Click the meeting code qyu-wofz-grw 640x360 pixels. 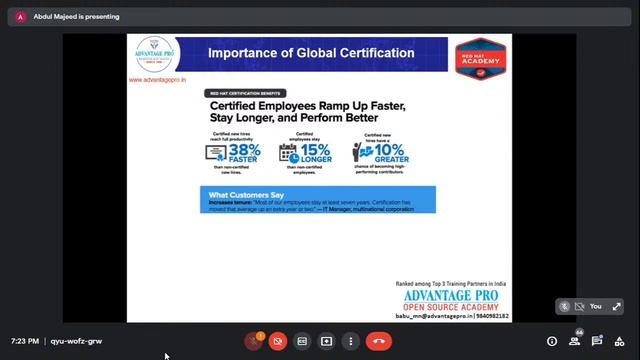(76, 341)
